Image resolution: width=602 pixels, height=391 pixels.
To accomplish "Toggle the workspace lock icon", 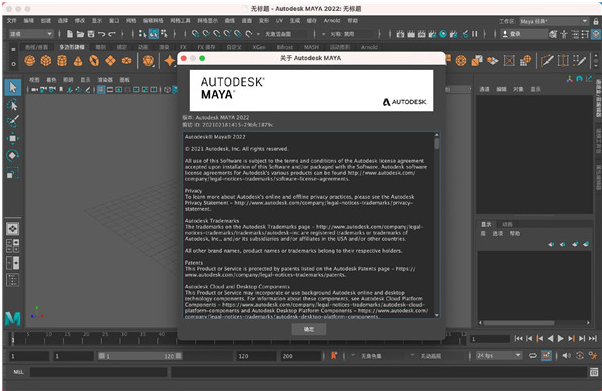I will tap(595, 21).
